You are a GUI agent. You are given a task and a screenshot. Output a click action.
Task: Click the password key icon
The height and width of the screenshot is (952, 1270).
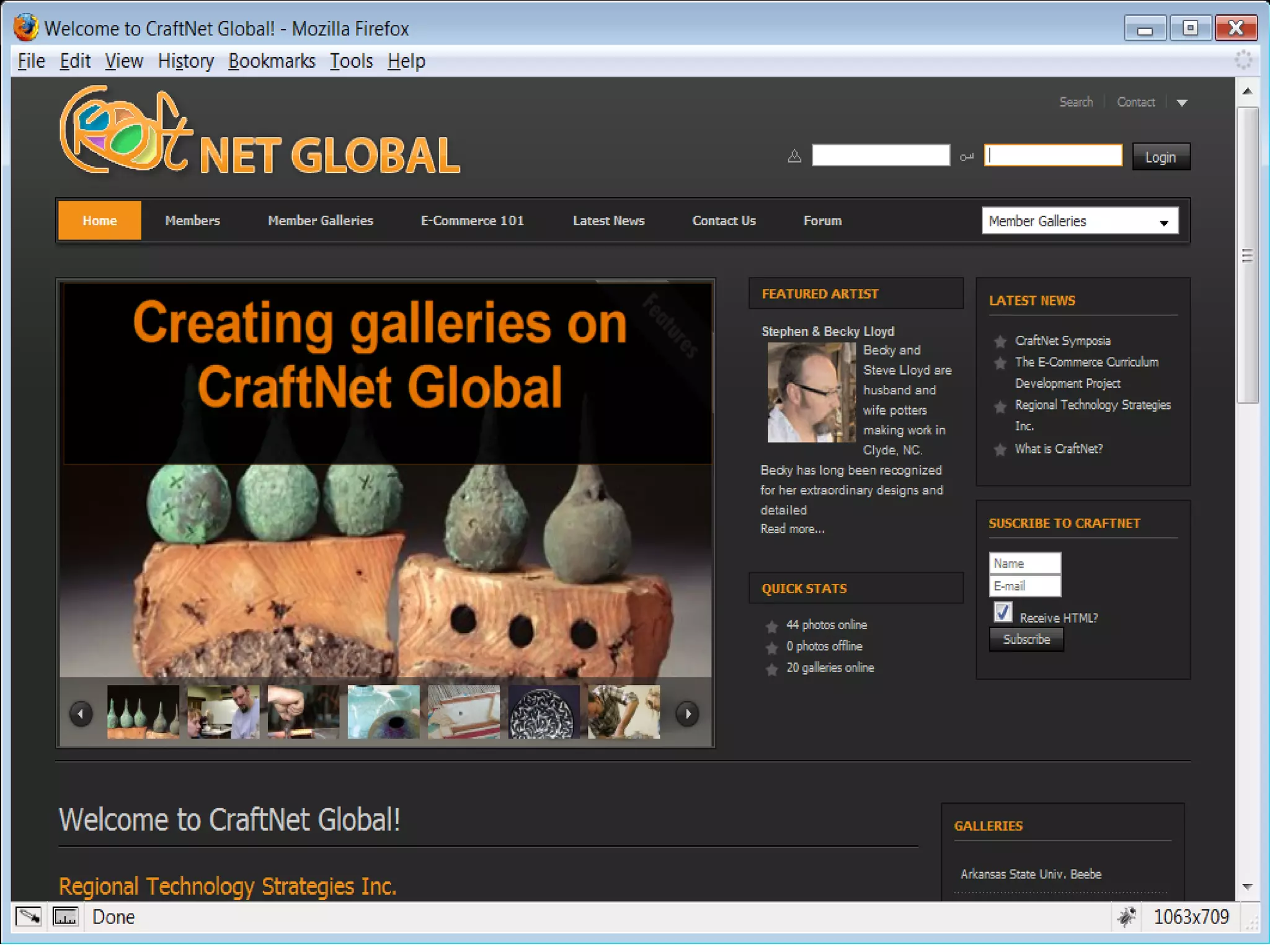tap(966, 157)
